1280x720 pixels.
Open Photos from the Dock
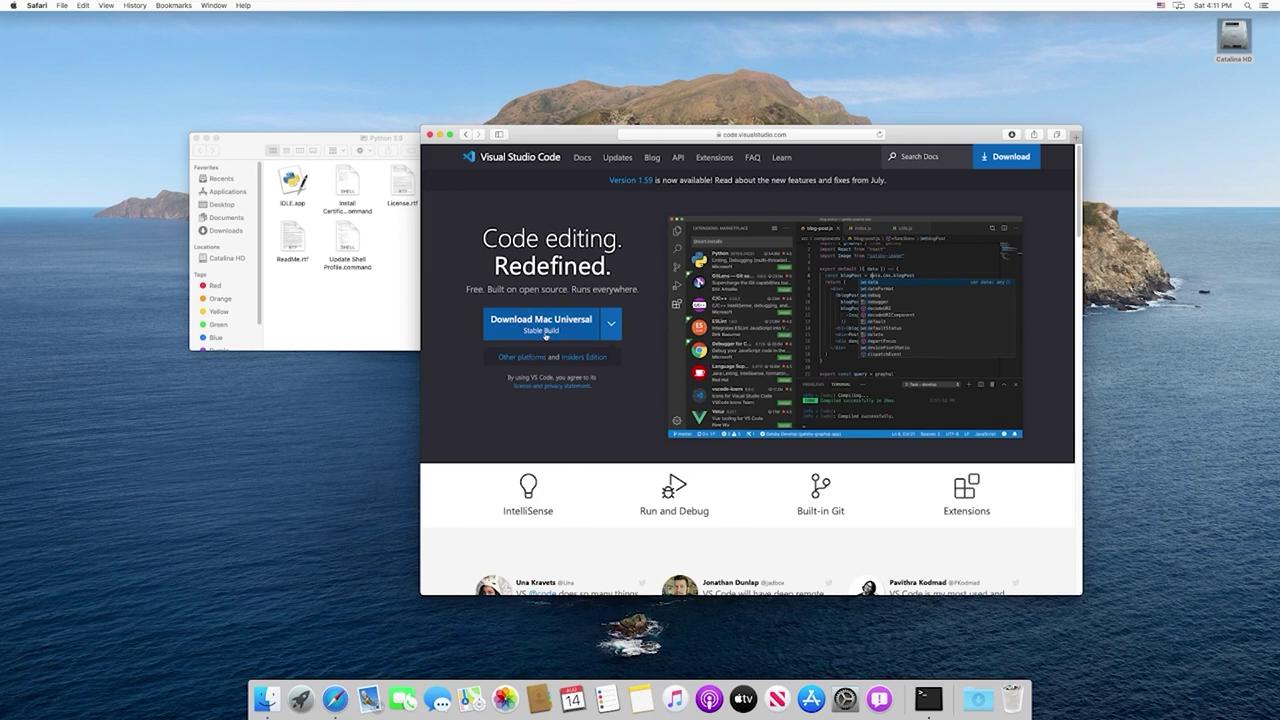tap(505, 698)
